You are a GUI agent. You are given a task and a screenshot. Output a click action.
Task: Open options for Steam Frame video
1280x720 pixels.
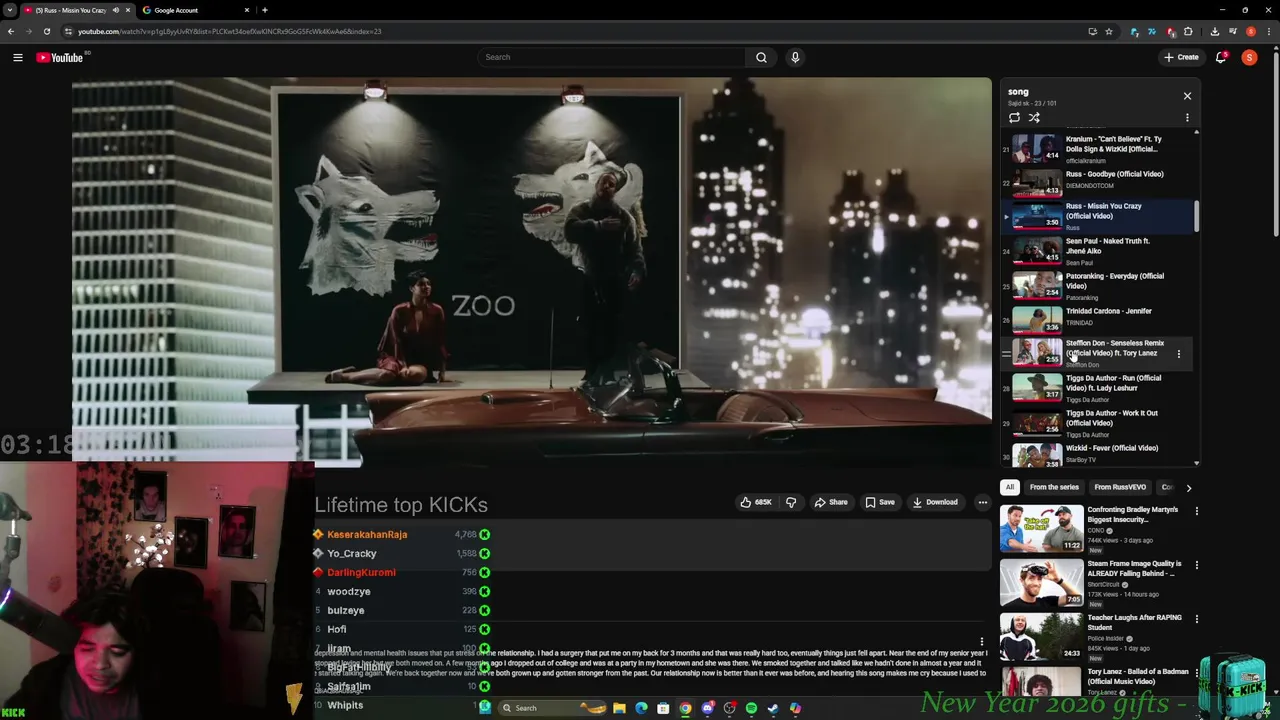pos(1196,565)
